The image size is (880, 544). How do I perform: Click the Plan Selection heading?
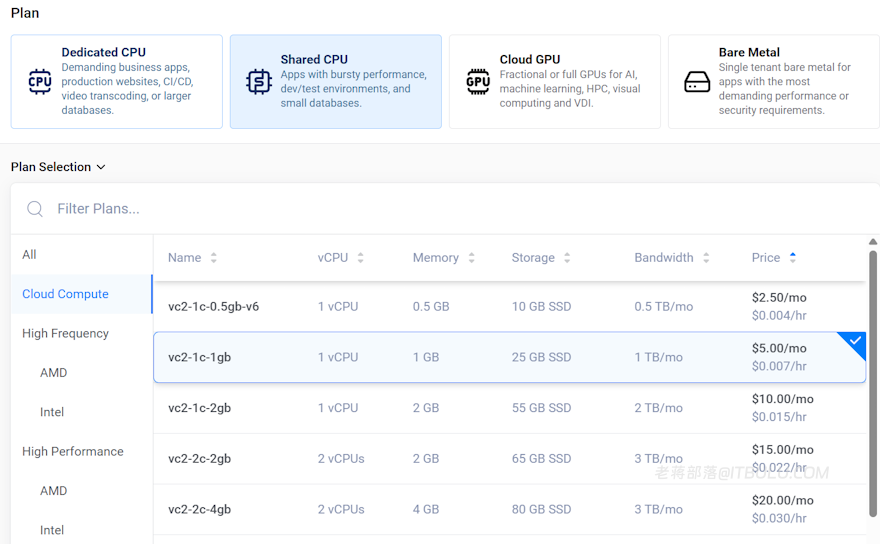pyautogui.click(x=51, y=167)
